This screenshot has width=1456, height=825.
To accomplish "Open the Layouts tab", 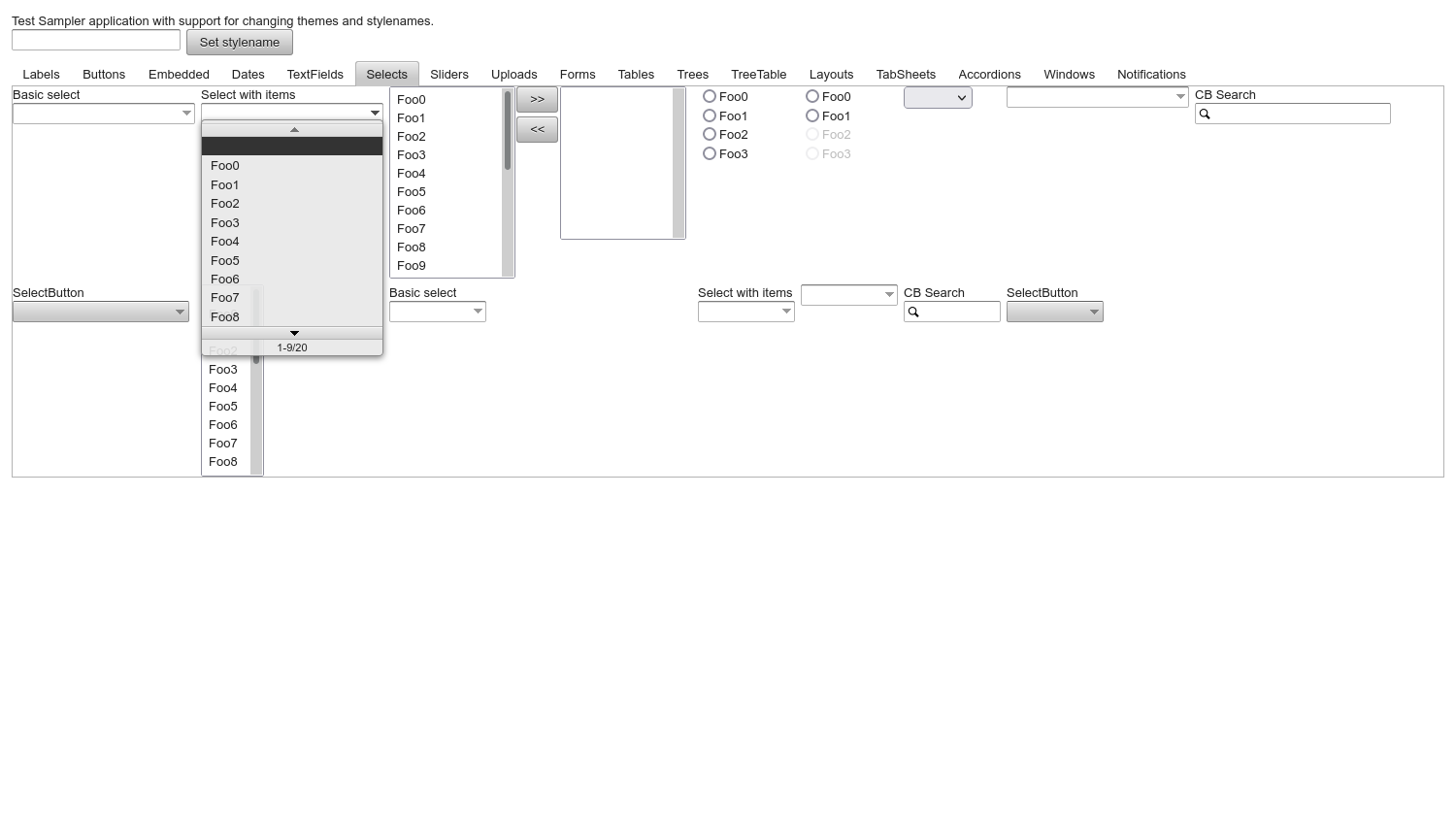I will [831, 74].
